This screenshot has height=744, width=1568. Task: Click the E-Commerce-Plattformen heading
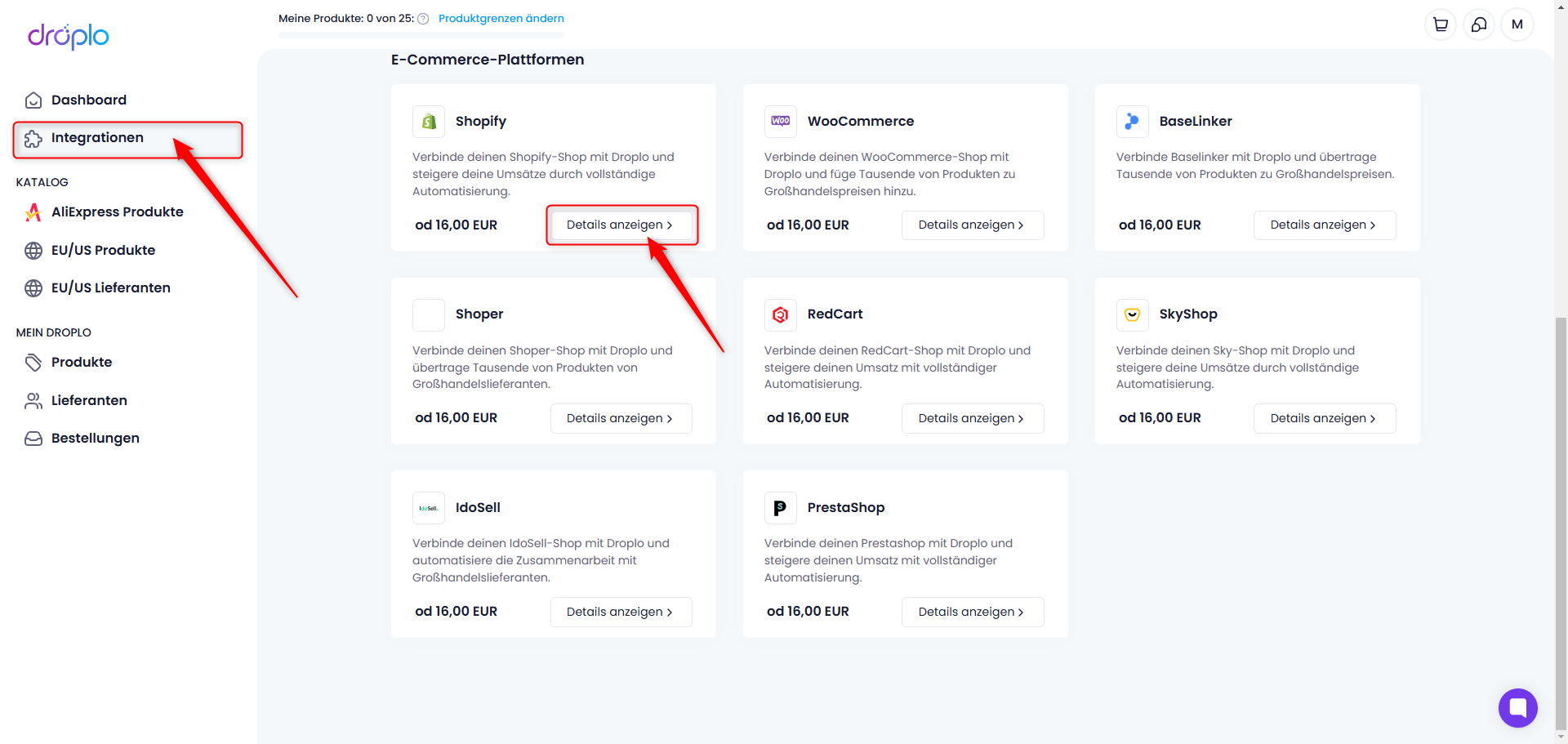coord(488,60)
